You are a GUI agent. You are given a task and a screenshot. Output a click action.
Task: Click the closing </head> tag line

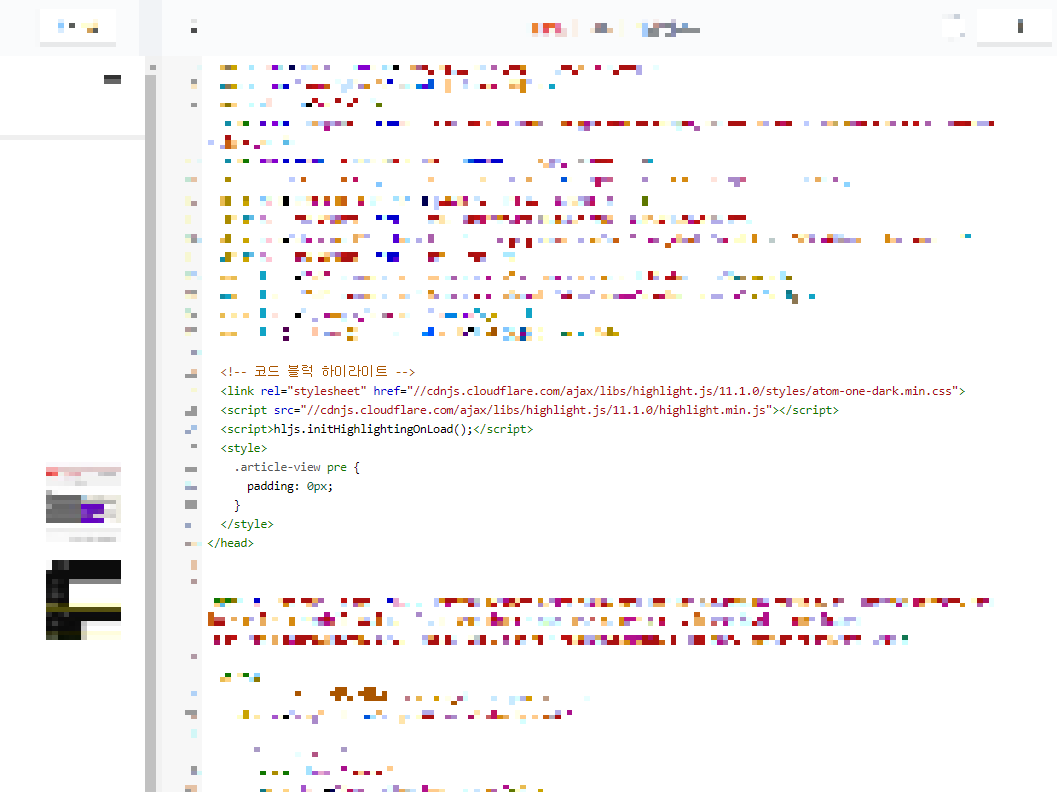pos(231,543)
